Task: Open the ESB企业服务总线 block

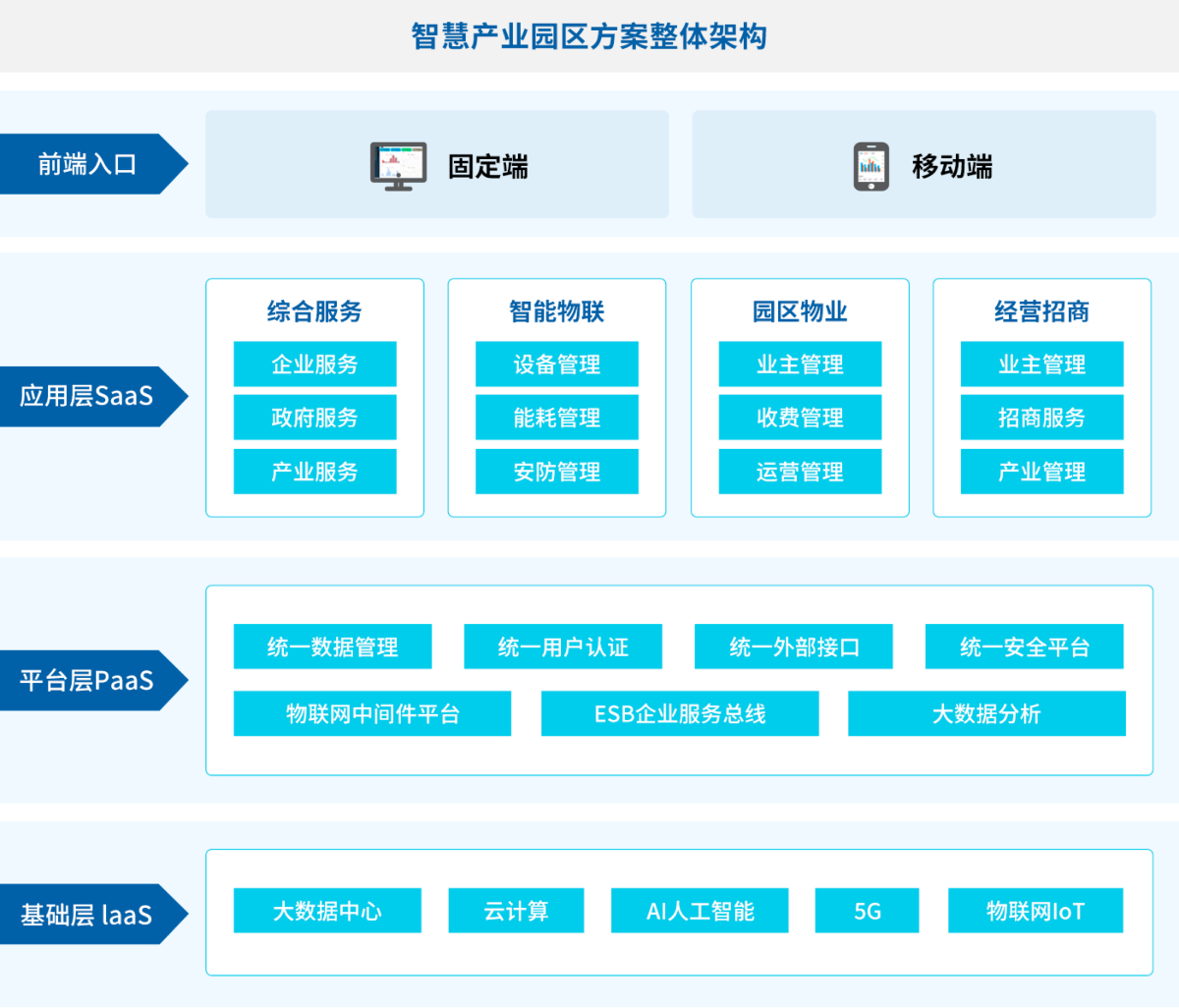Action: coord(680,713)
